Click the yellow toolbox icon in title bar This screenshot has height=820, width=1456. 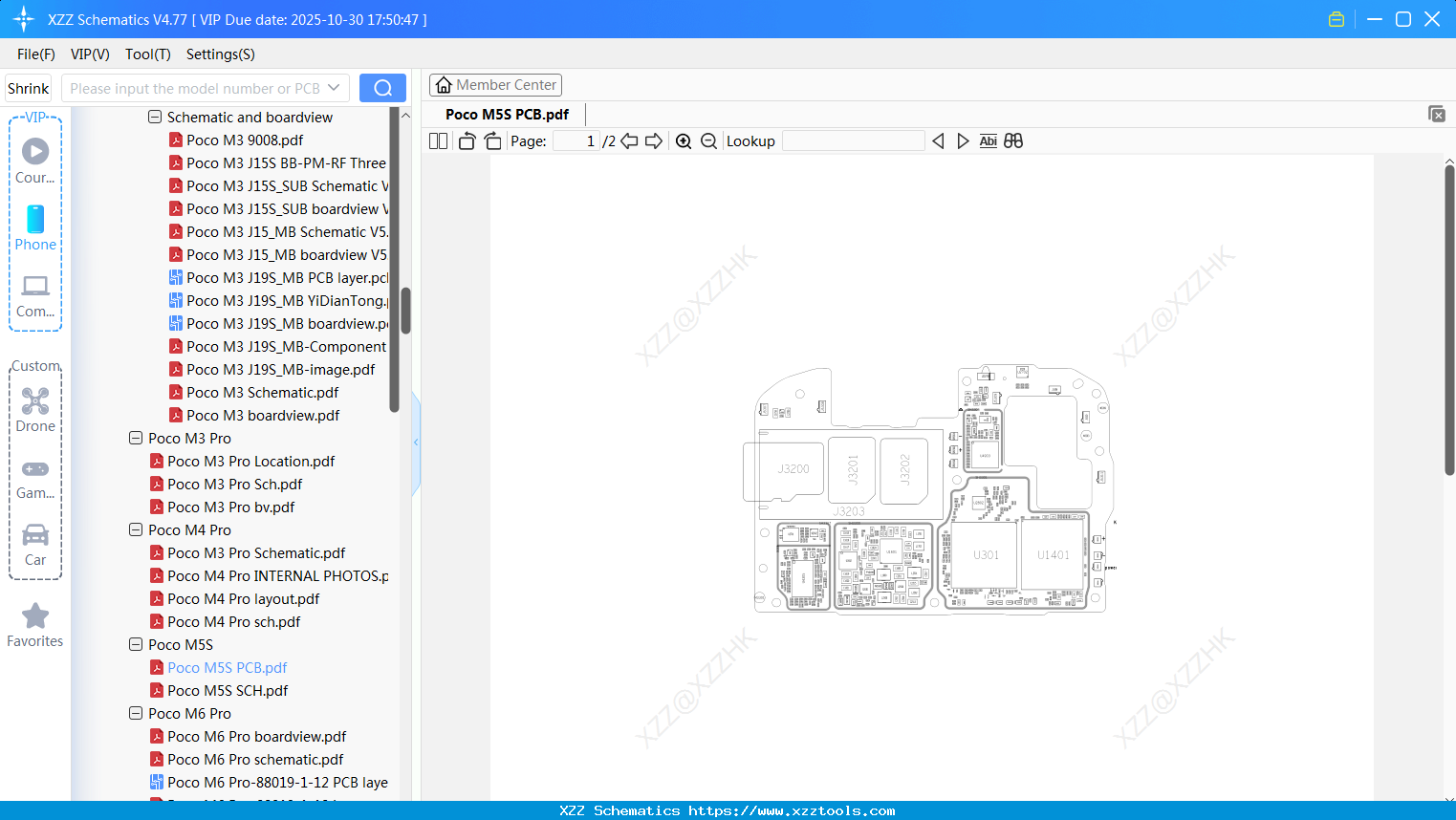1336,19
